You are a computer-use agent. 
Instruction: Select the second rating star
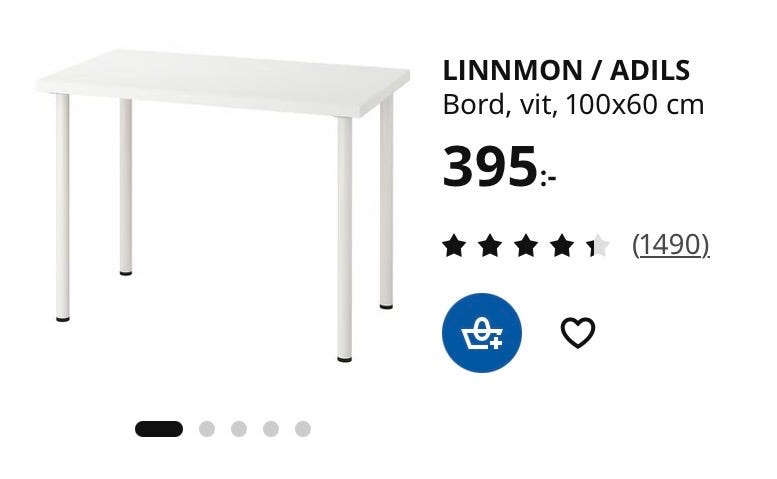(x=490, y=246)
